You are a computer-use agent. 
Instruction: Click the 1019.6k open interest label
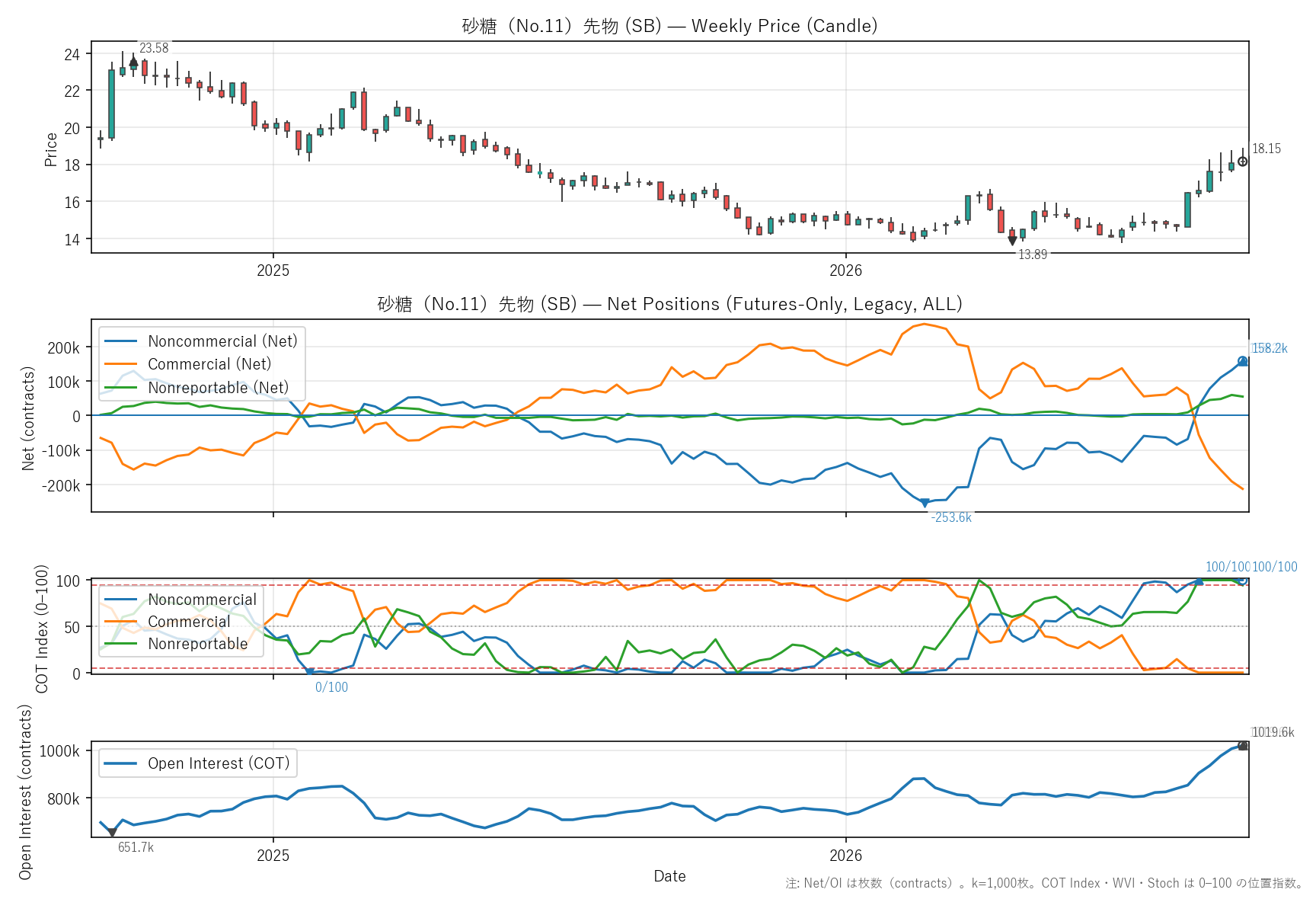pos(1273,732)
